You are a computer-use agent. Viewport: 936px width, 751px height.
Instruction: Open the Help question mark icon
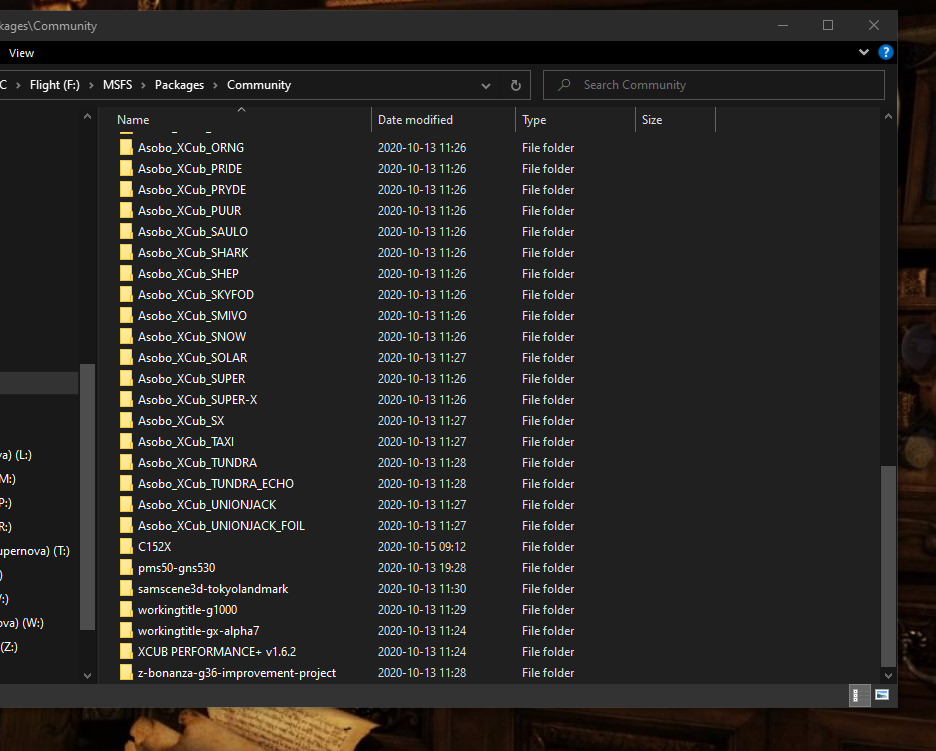point(885,53)
